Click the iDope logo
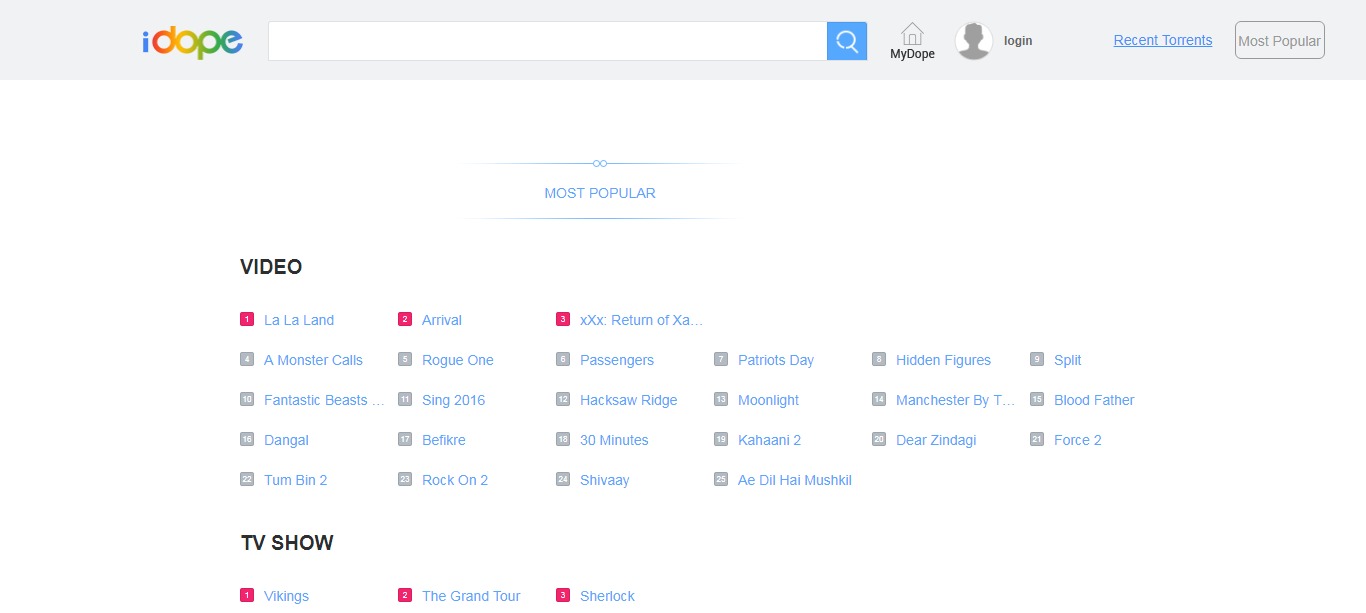This screenshot has width=1366, height=613. [192, 41]
